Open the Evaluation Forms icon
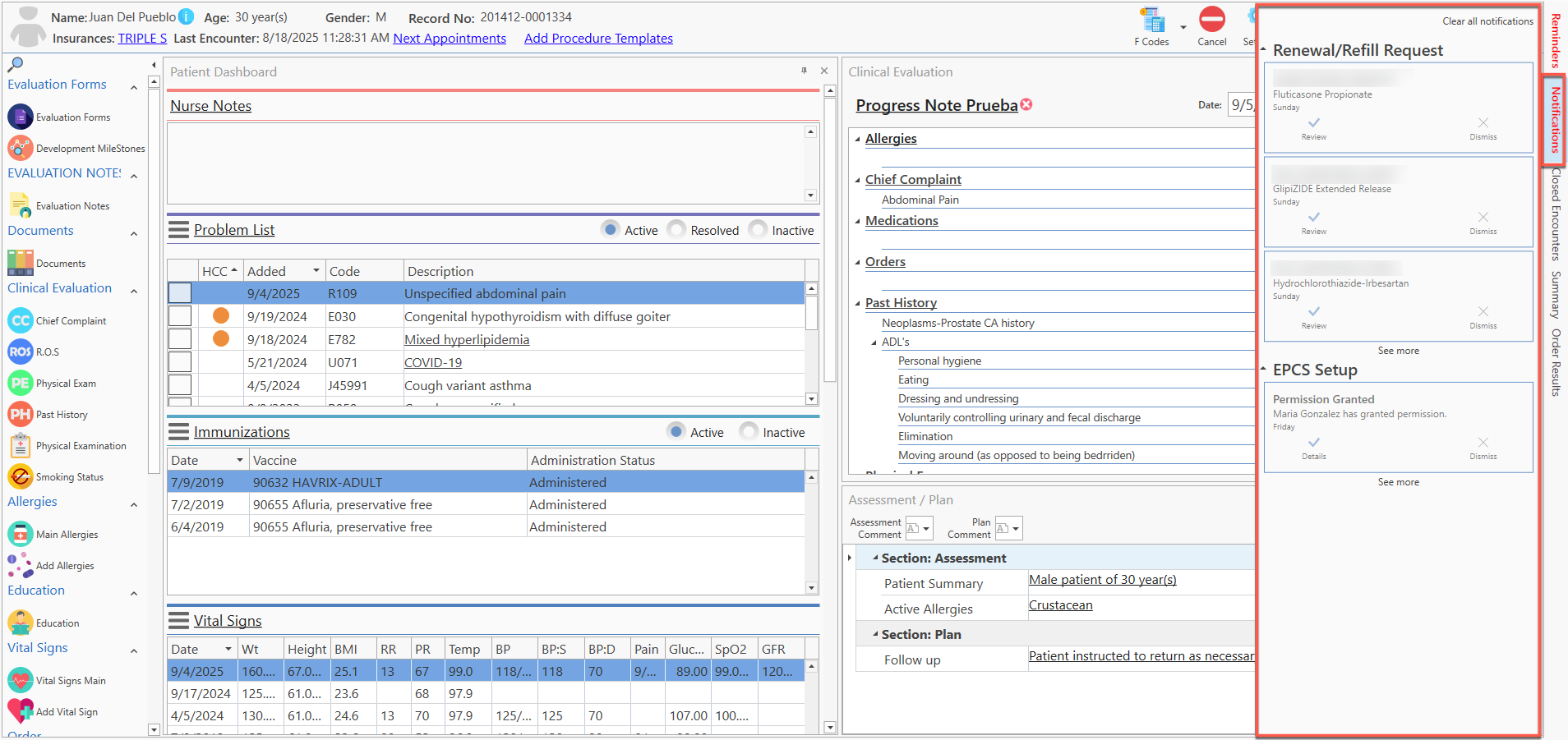The width and height of the screenshot is (1568, 740). click(21, 117)
